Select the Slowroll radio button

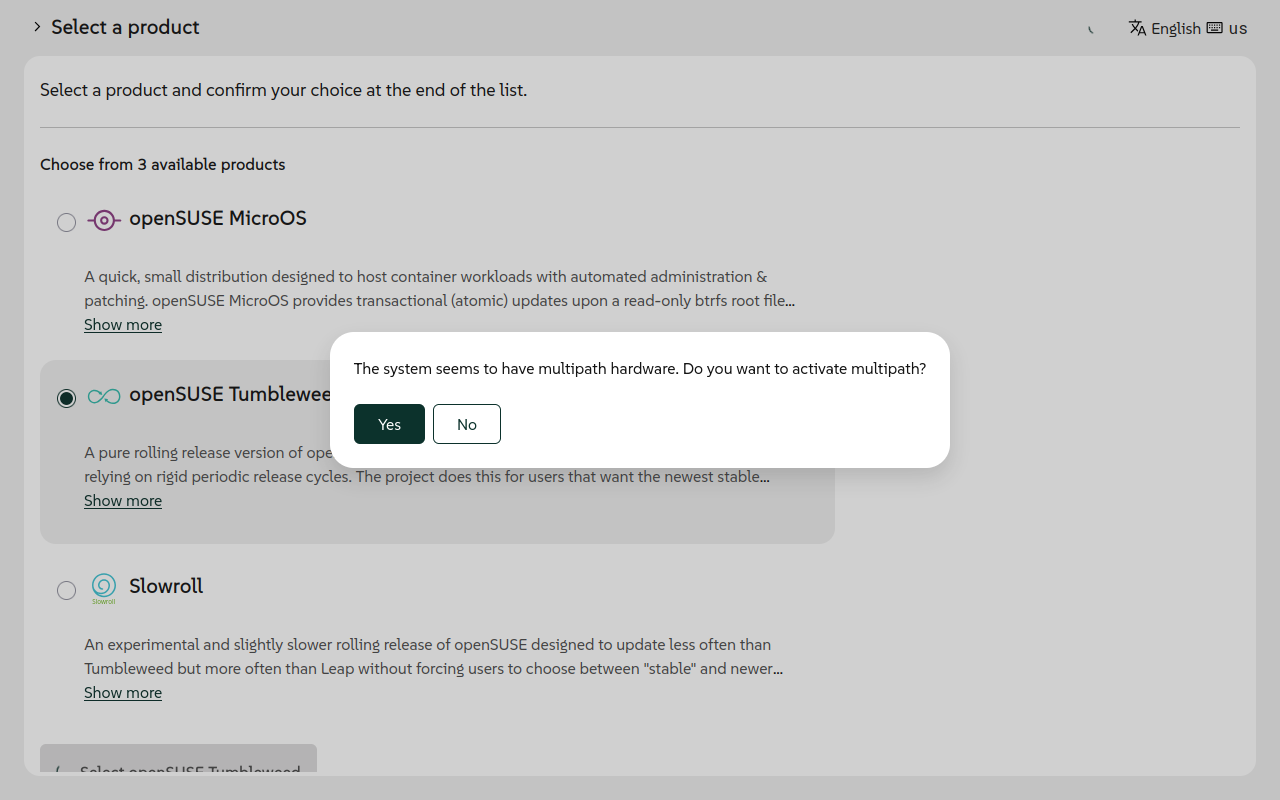point(66,590)
